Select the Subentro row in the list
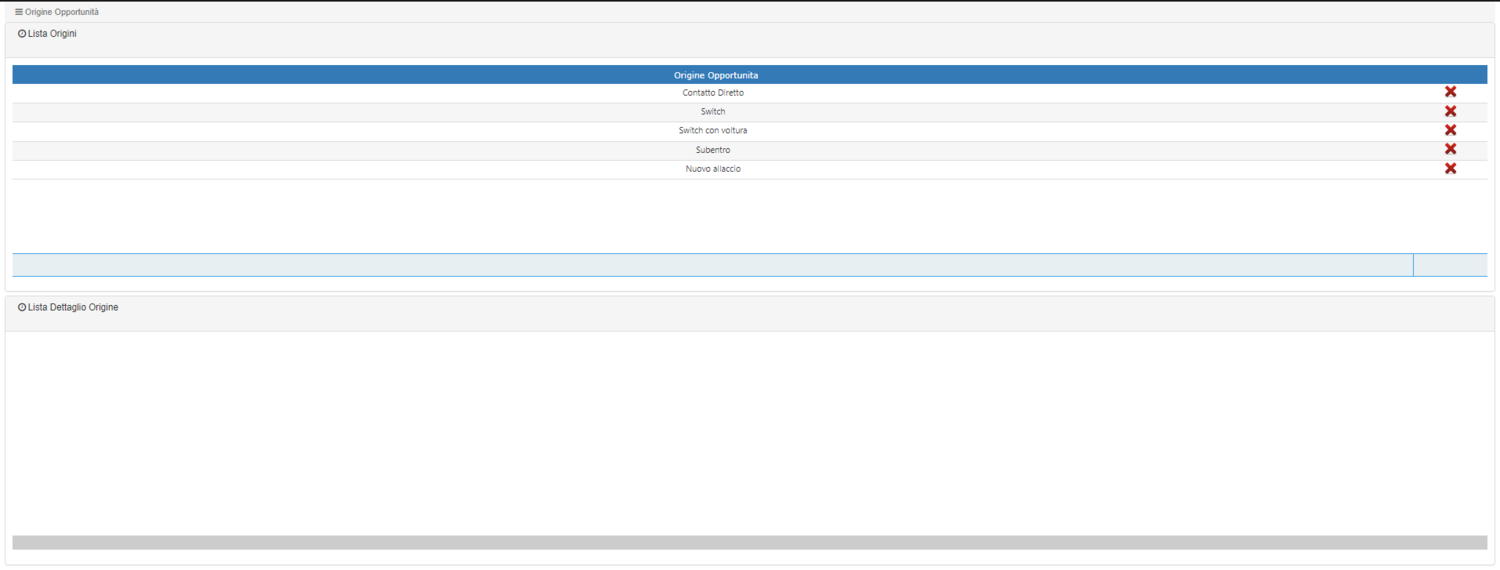 coord(713,150)
